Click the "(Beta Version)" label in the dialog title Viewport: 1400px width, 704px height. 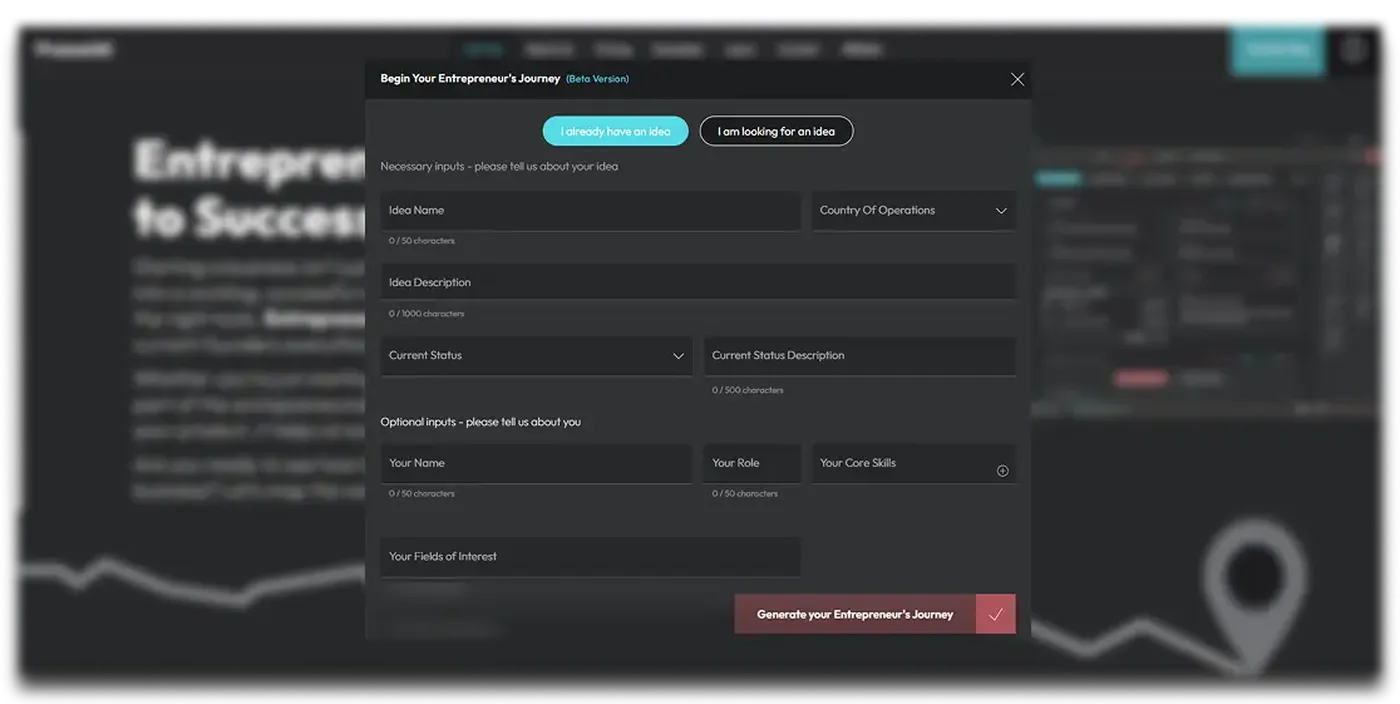[x=597, y=79]
